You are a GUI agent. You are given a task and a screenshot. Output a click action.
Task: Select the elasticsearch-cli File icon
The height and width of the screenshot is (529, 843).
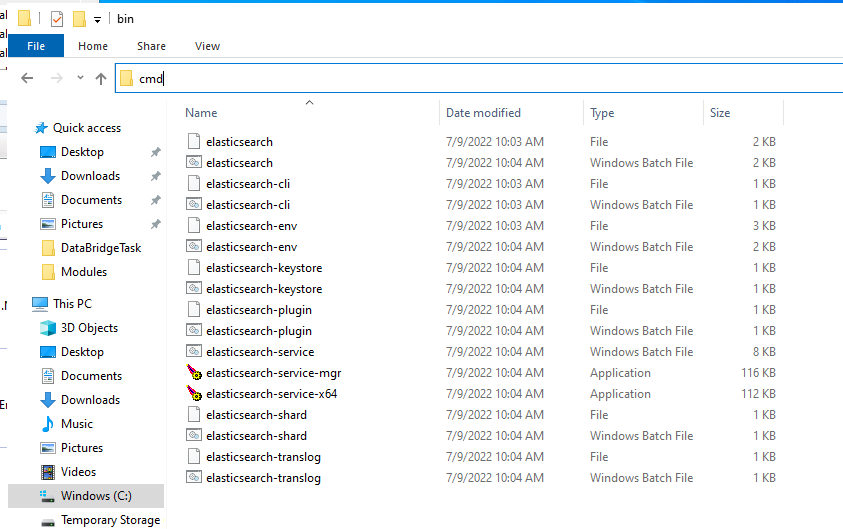[x=194, y=183]
